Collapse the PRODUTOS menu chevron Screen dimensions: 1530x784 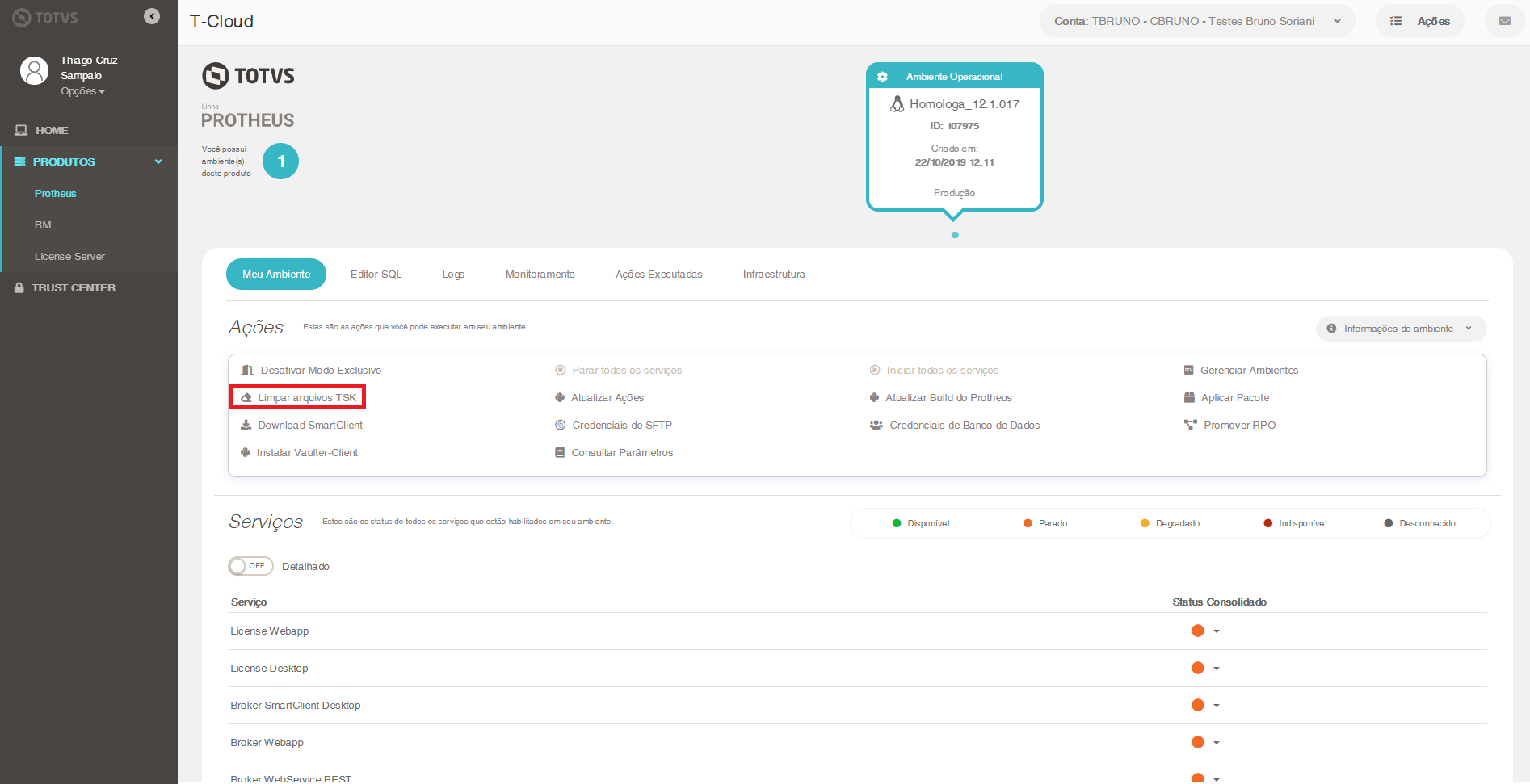[x=158, y=161]
